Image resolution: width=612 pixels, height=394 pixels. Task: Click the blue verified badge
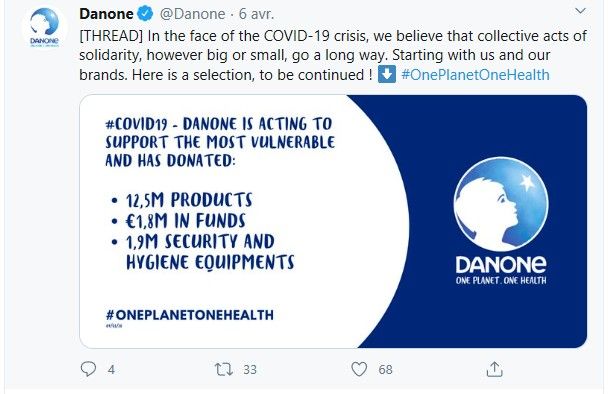[x=146, y=14]
